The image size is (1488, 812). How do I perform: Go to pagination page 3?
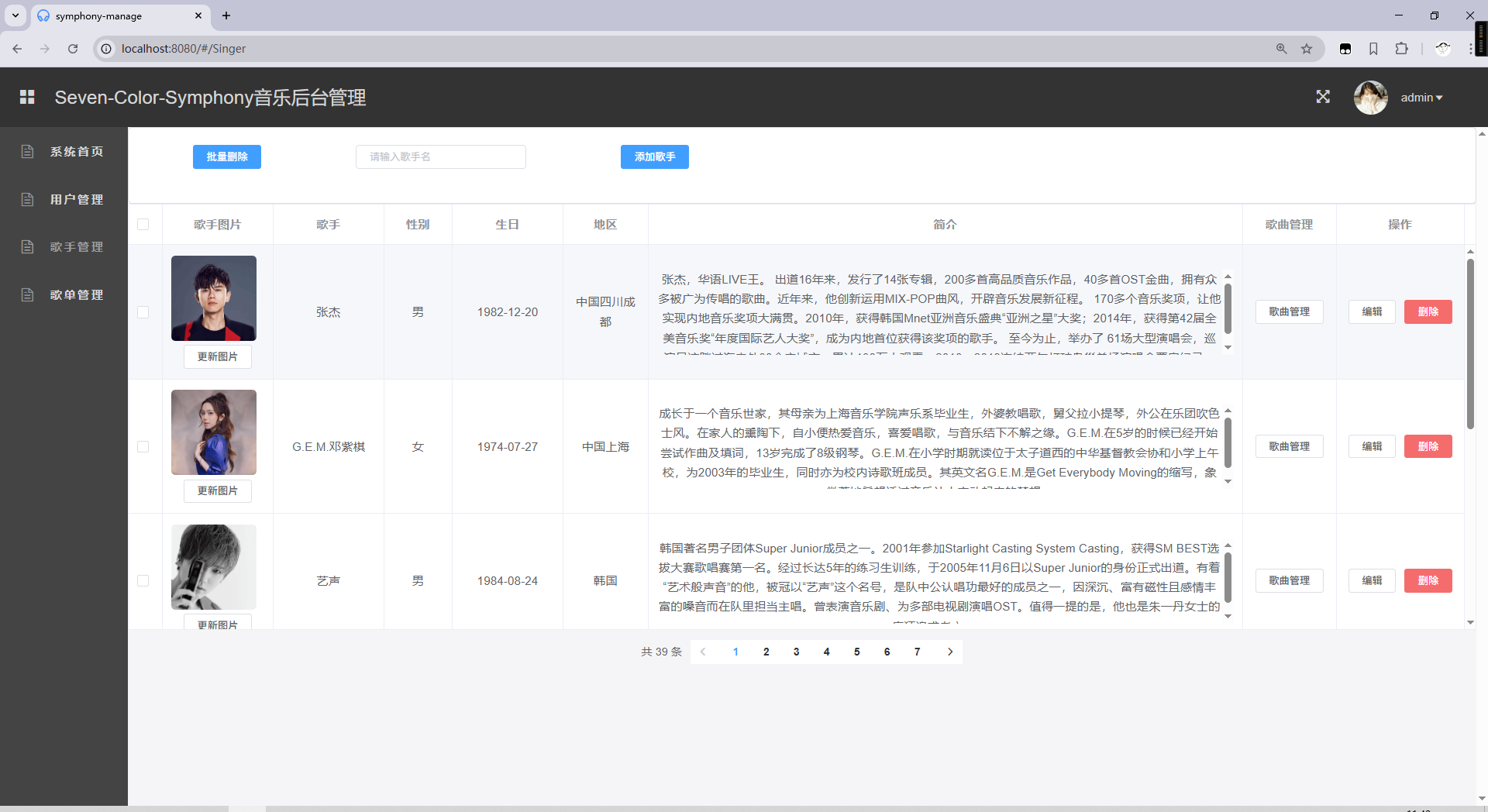796,652
